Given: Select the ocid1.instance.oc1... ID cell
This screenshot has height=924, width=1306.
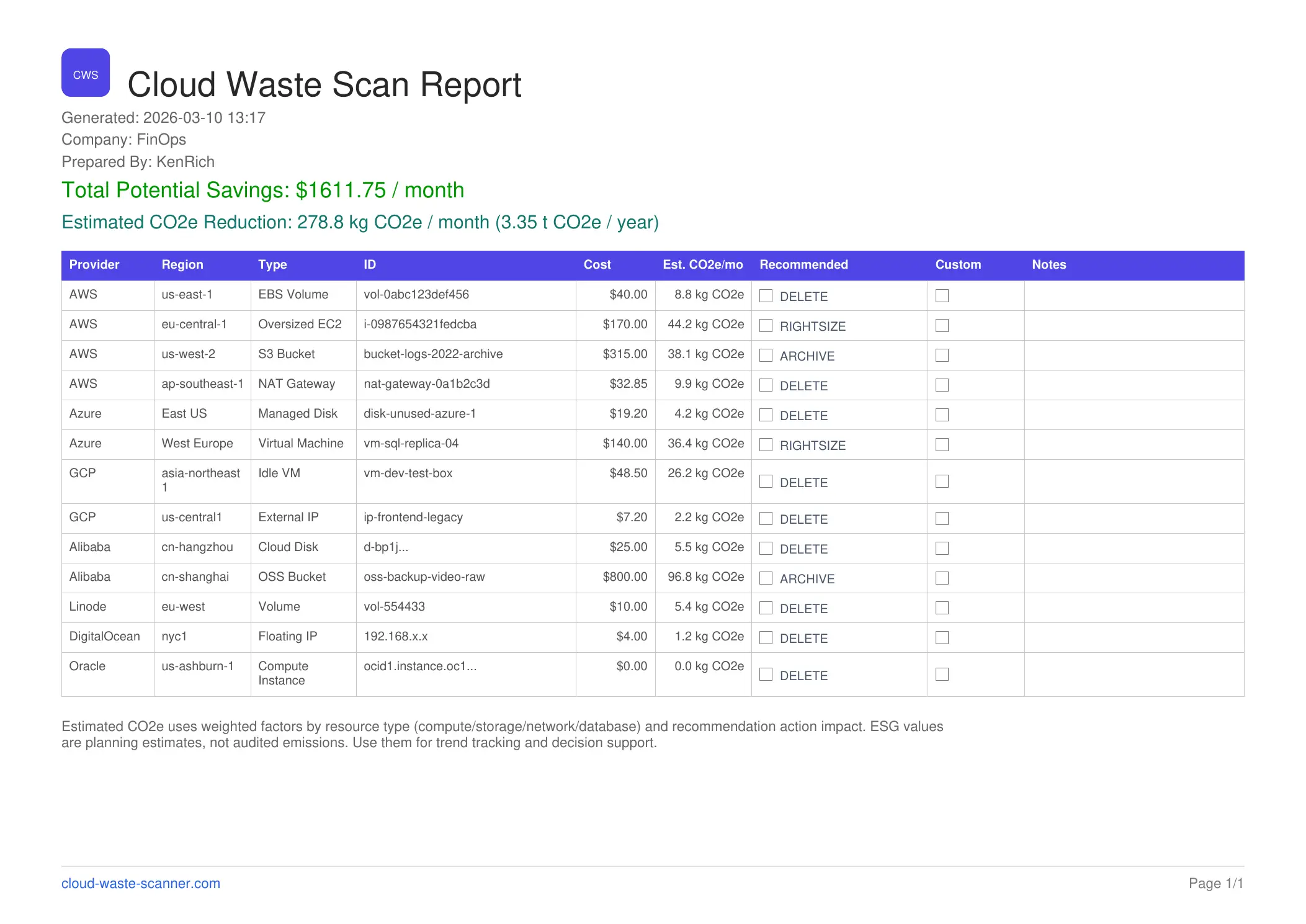Looking at the screenshot, I should point(466,674).
